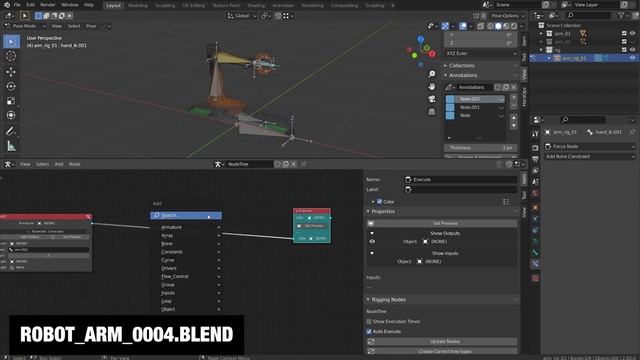Move annotation layer up with arrow icon
Screen dimensions: 640x360
tap(513, 118)
